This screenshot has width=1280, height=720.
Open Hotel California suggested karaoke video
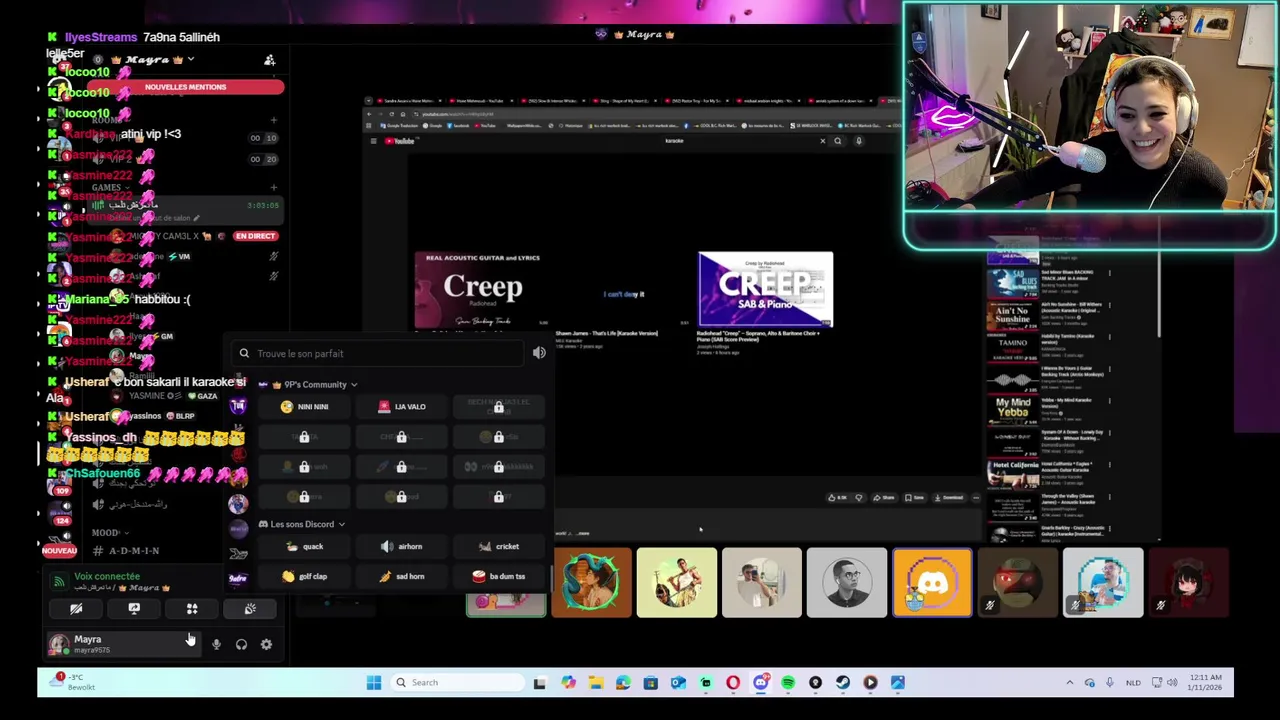[x=1013, y=473]
